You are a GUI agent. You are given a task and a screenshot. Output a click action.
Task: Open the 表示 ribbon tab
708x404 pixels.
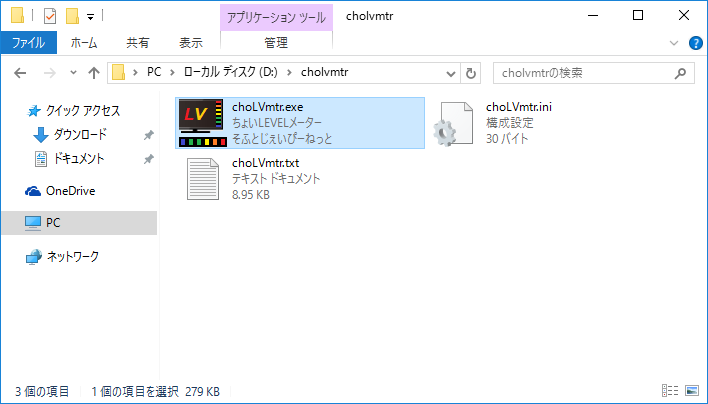coord(191,43)
